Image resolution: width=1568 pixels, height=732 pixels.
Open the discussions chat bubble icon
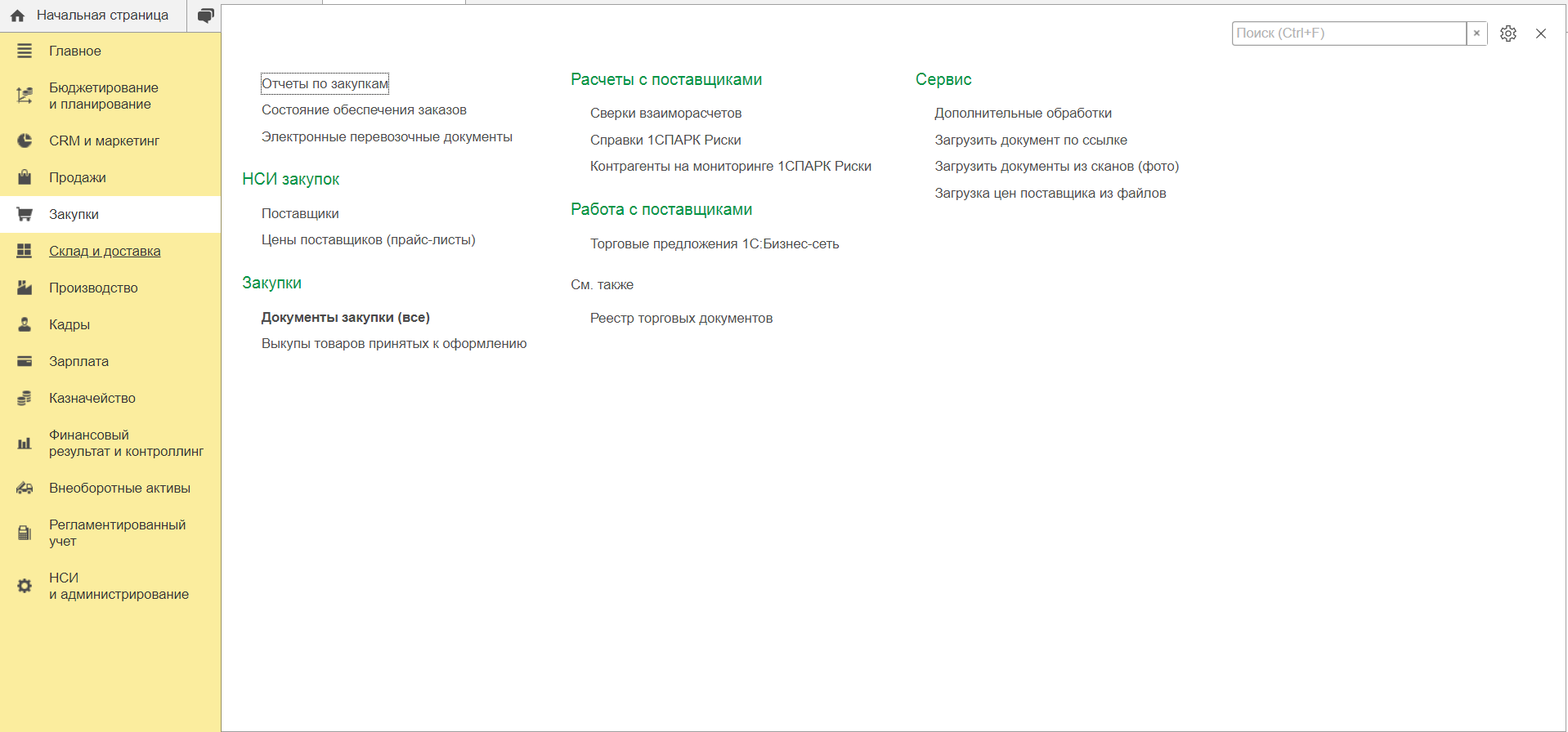tap(205, 16)
